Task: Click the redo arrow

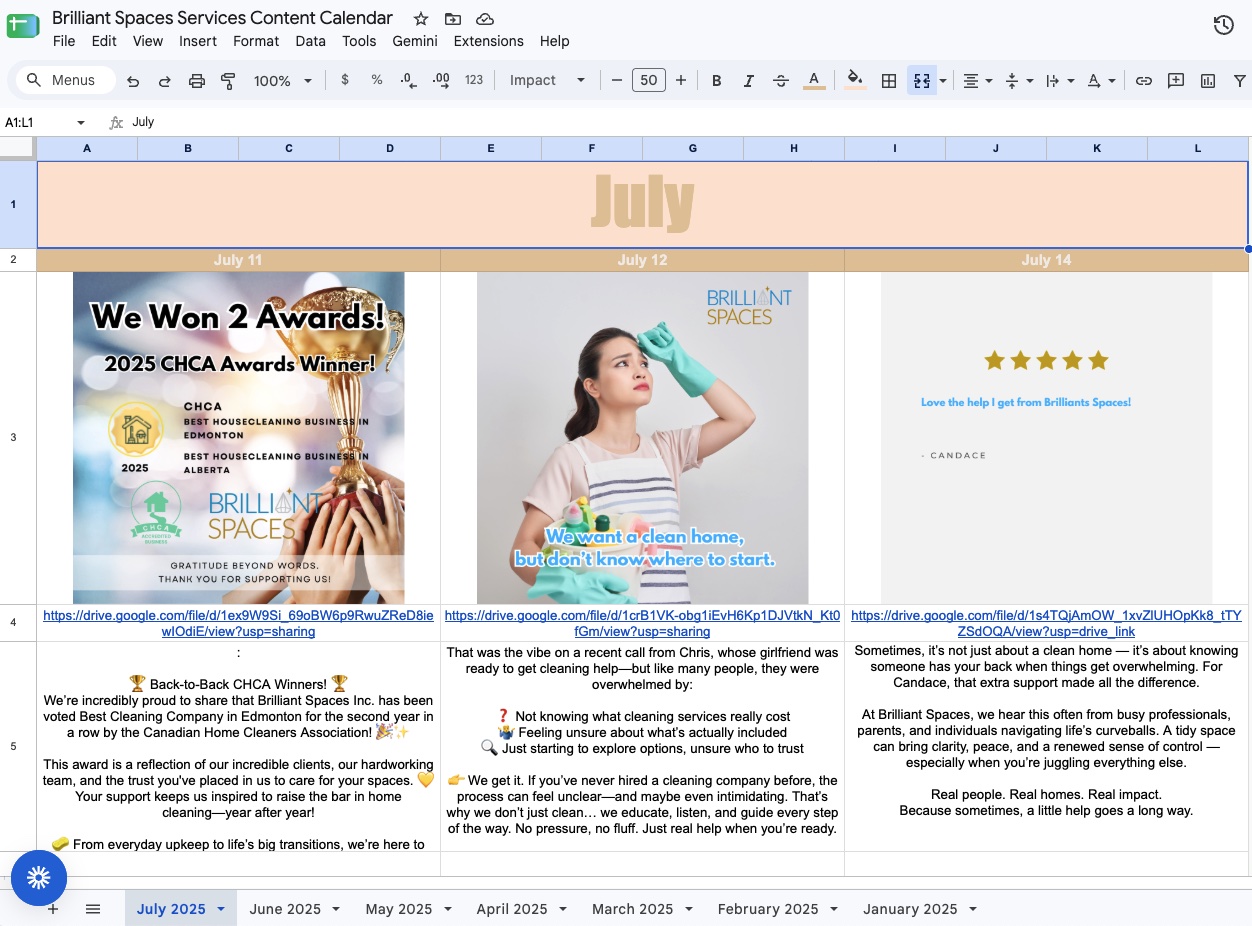Action: click(x=165, y=81)
